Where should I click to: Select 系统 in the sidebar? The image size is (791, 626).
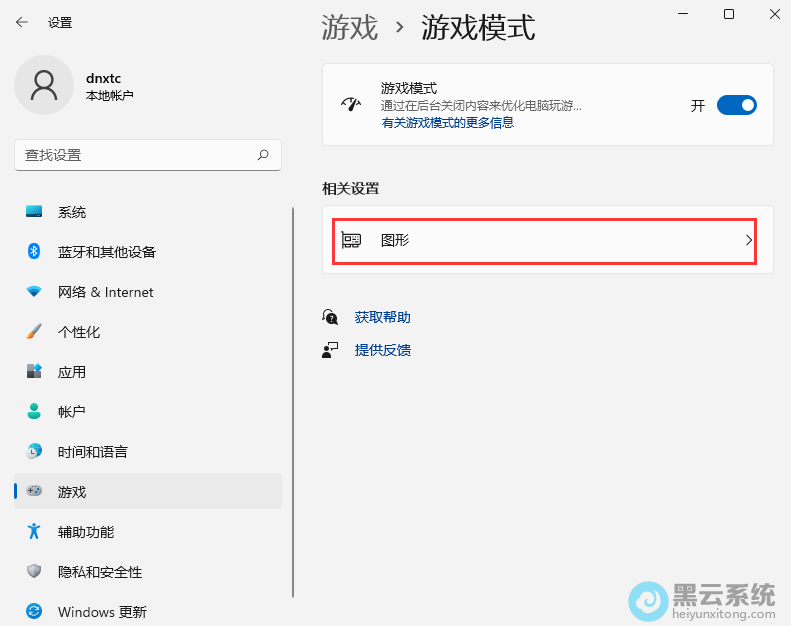click(72, 212)
